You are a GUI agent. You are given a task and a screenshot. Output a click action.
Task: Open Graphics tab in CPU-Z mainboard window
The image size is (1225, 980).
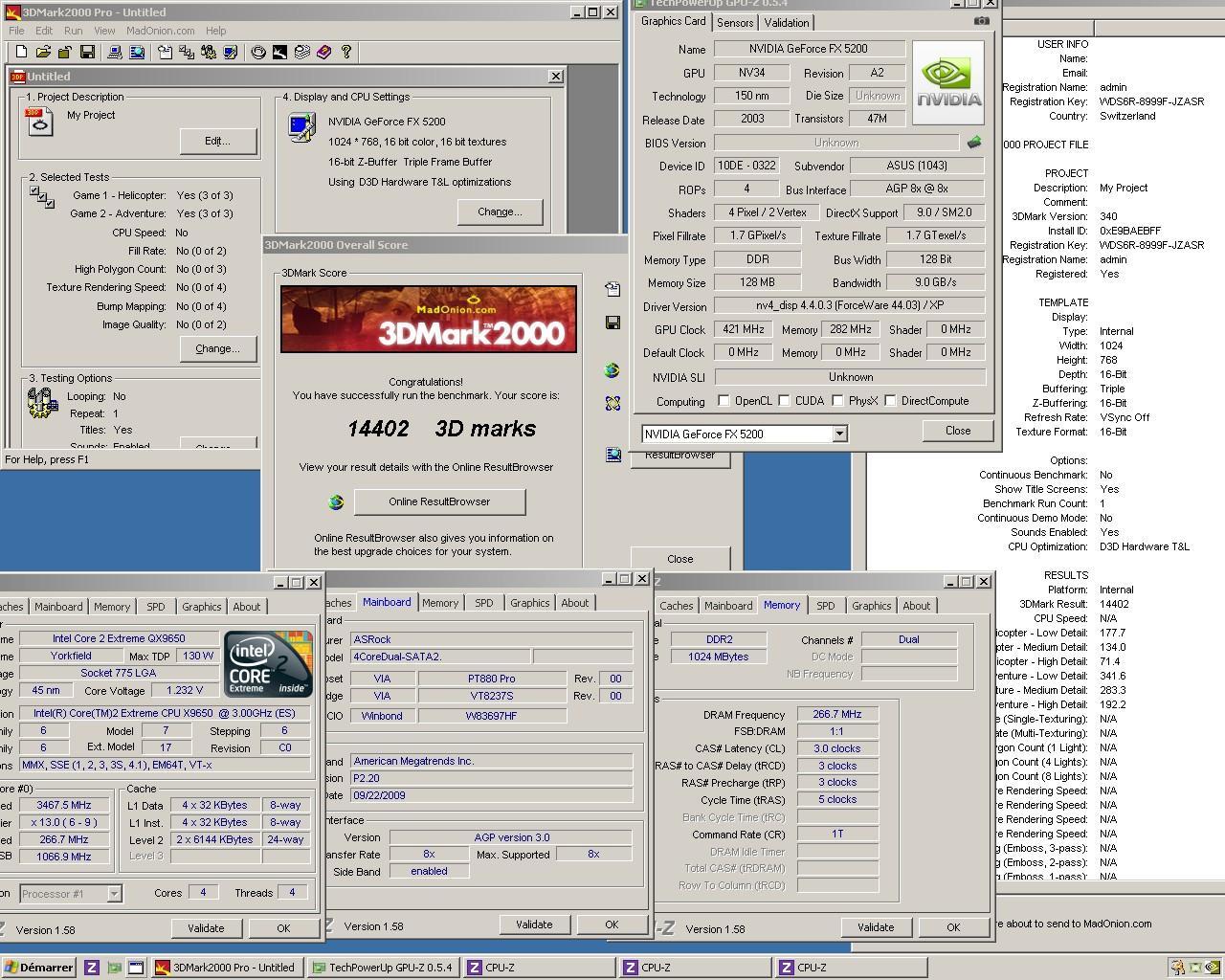pos(529,603)
